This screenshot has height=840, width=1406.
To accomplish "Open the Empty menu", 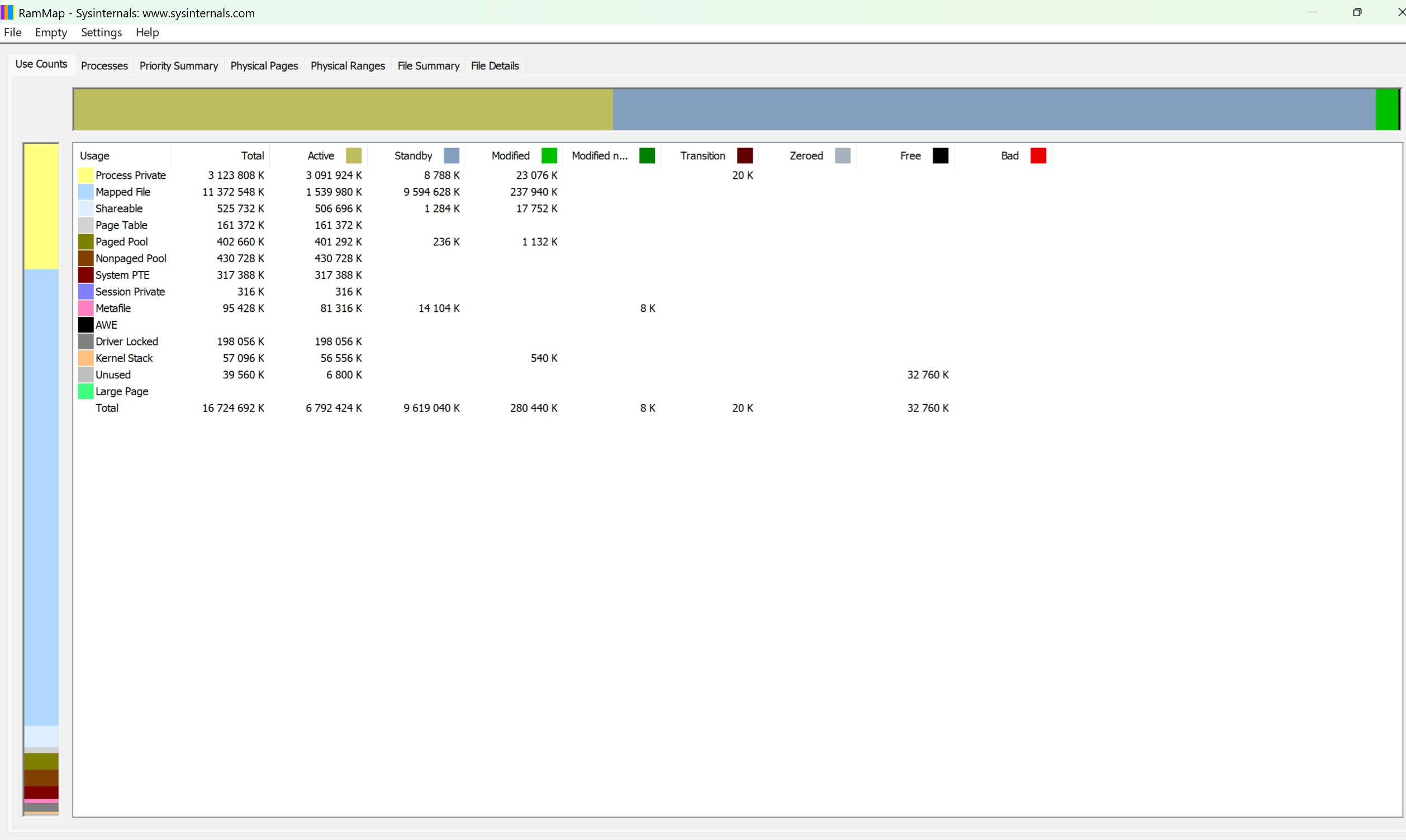I will pos(51,32).
